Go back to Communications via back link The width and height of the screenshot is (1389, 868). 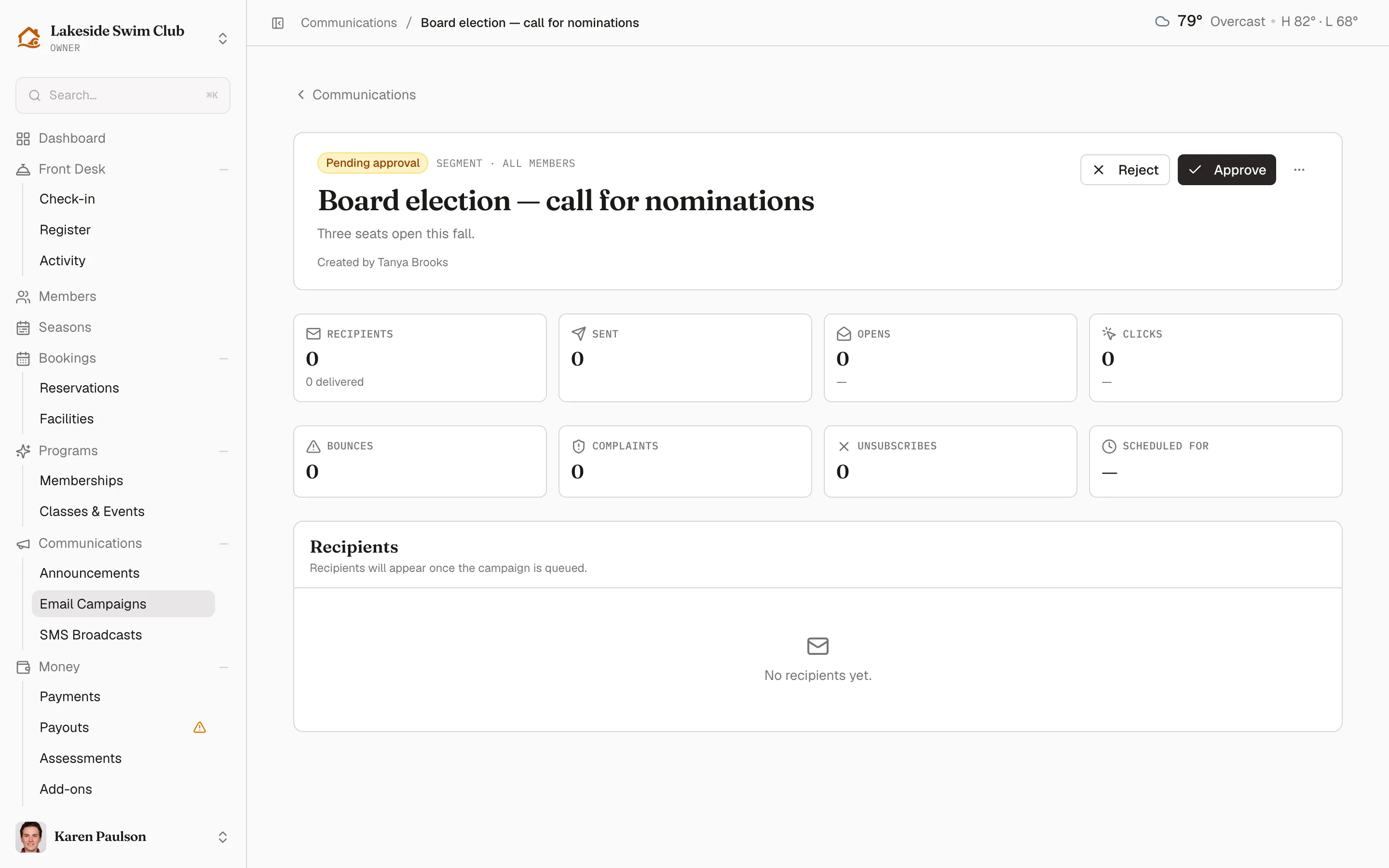356,95
